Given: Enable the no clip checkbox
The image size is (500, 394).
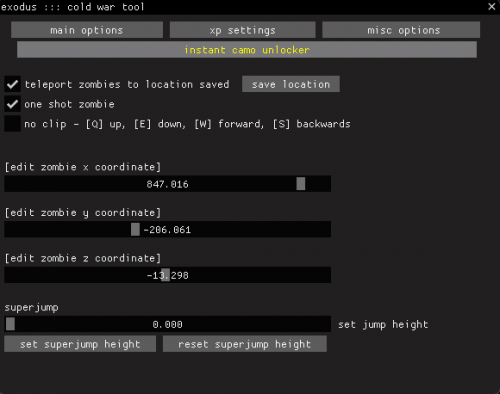Looking at the screenshot, I should (x=12, y=124).
